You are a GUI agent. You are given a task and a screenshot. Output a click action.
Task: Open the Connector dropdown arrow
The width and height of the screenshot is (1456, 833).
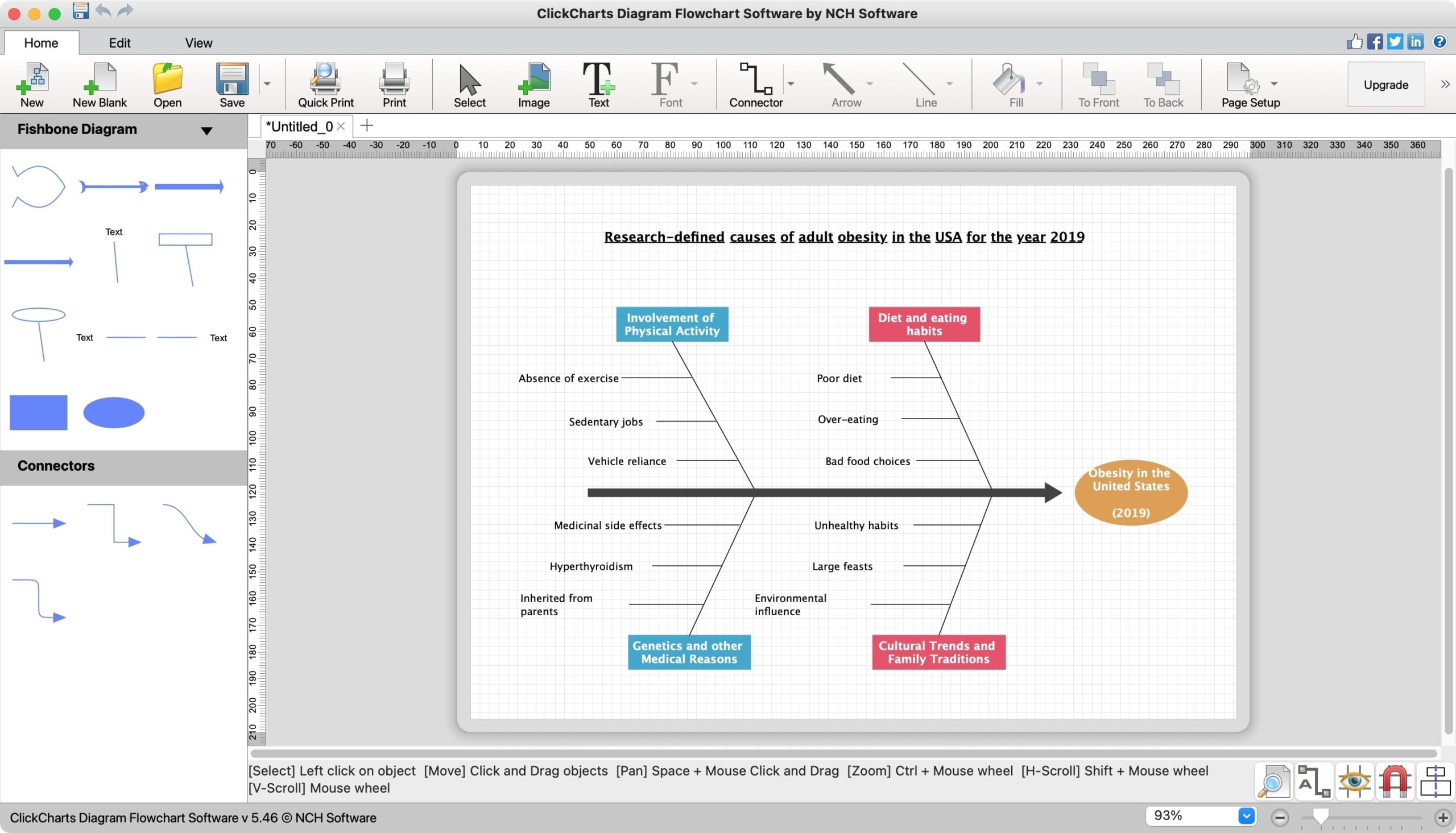[791, 84]
